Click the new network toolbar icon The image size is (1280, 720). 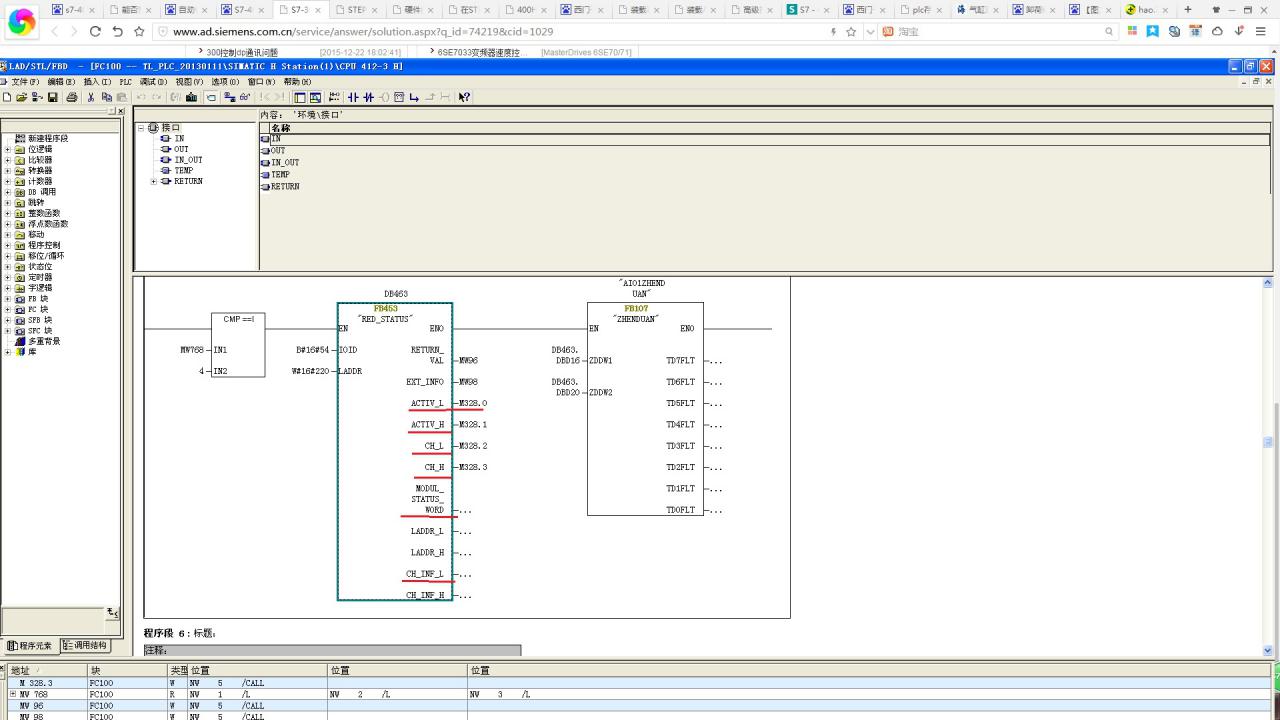click(x=334, y=97)
